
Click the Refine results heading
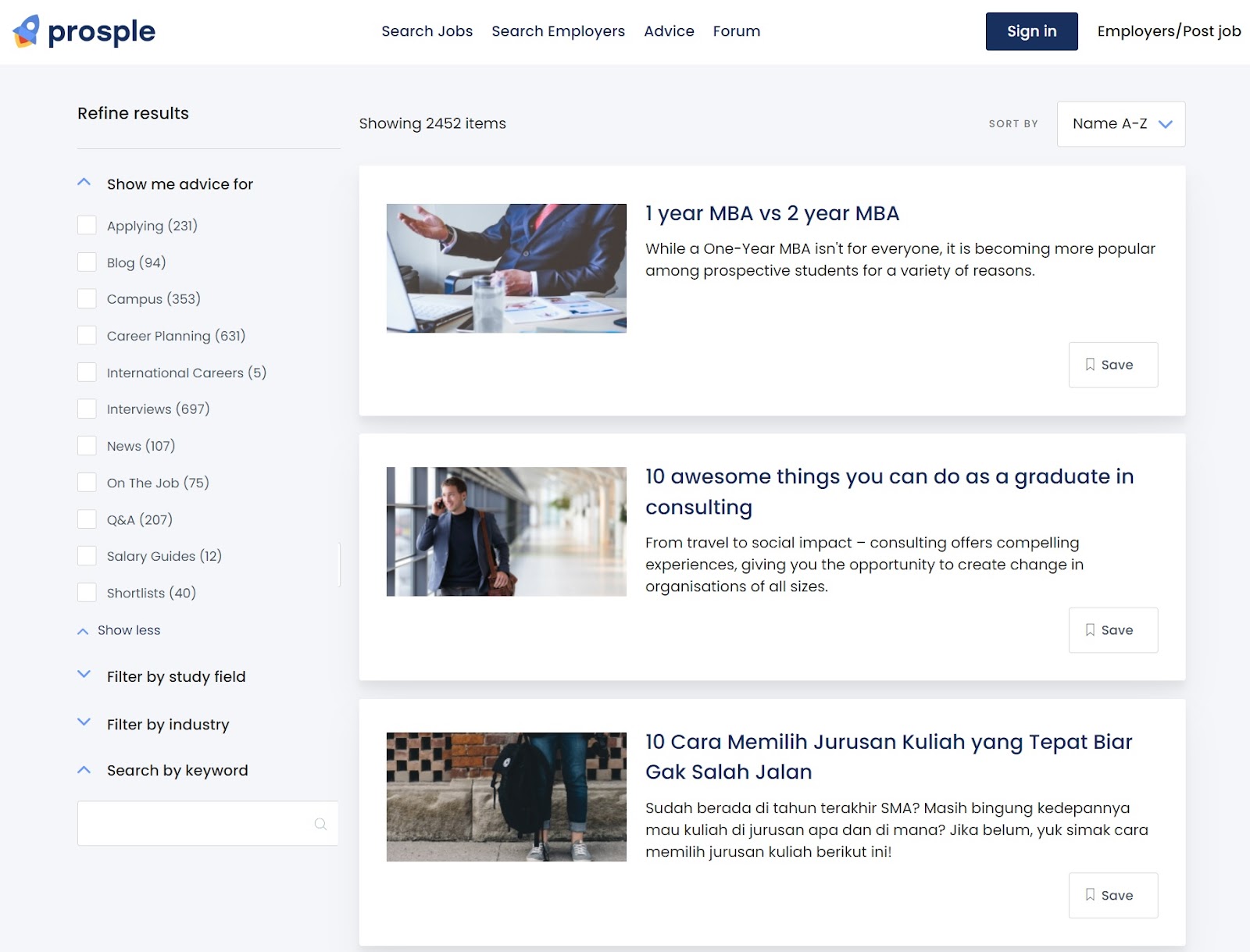click(x=133, y=113)
